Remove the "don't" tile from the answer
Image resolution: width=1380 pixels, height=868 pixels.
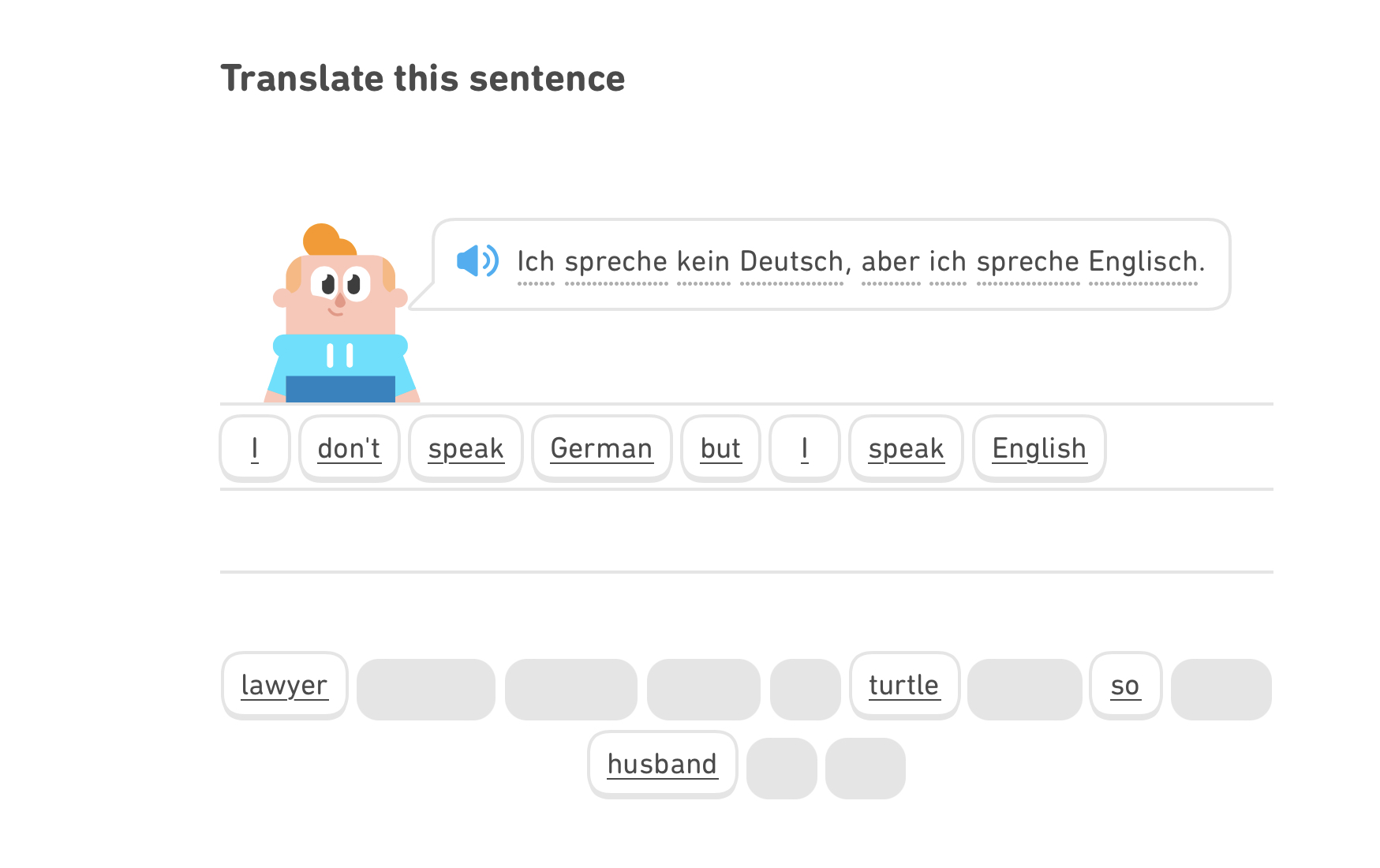[x=349, y=448]
